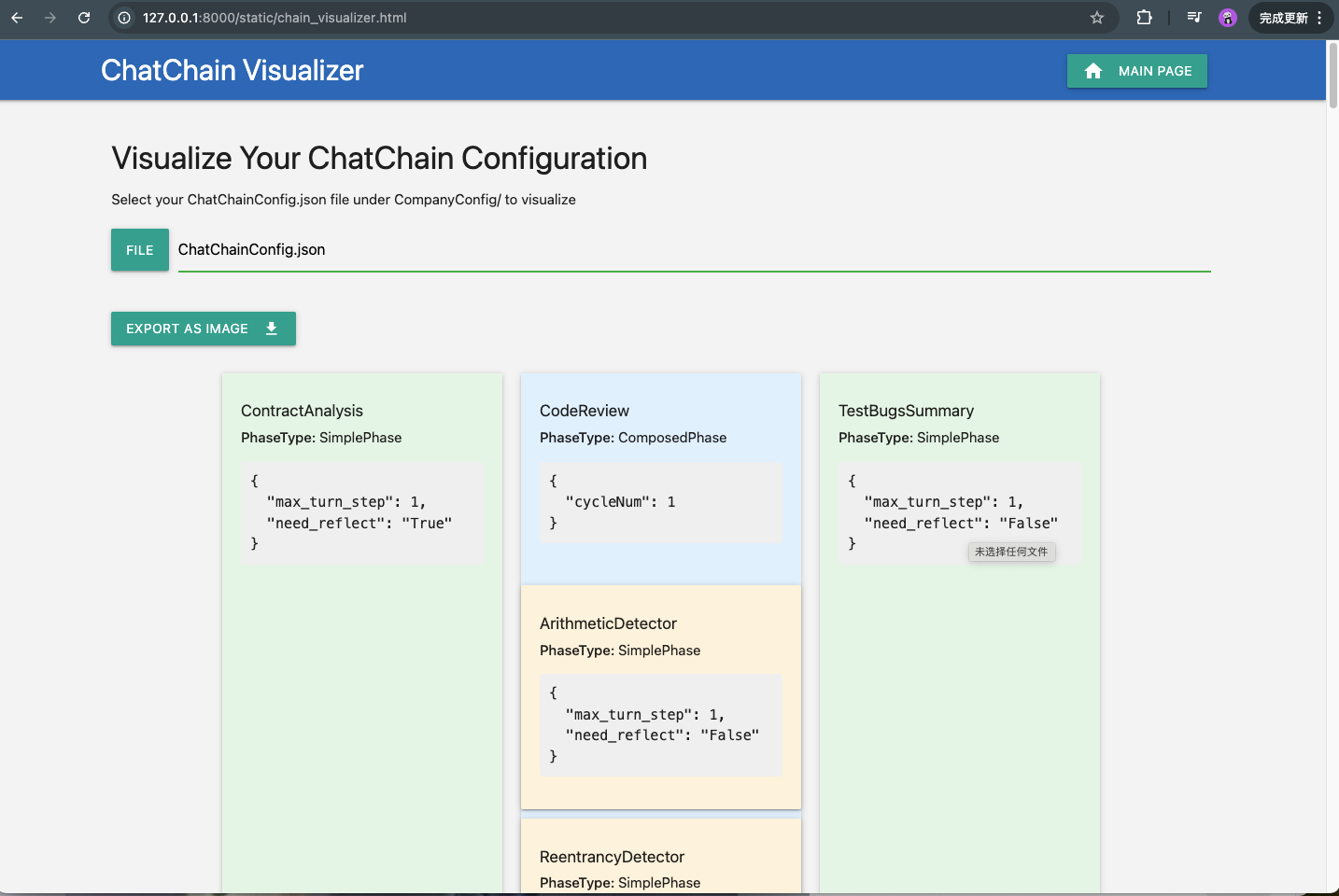Click the download icon on Export button
Image resolution: width=1339 pixels, height=896 pixels.
point(272,329)
